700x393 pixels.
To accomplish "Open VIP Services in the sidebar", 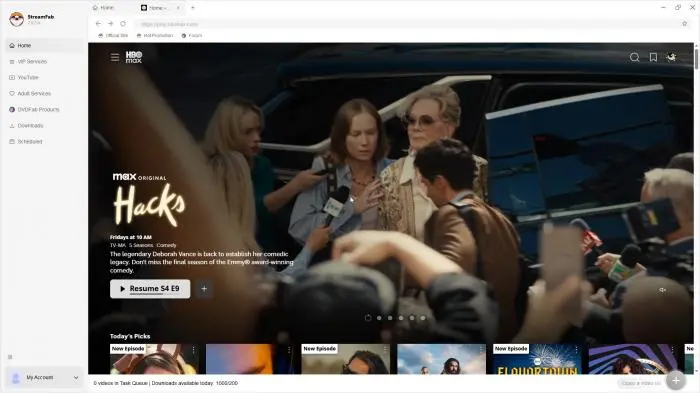I will click(x=44, y=62).
